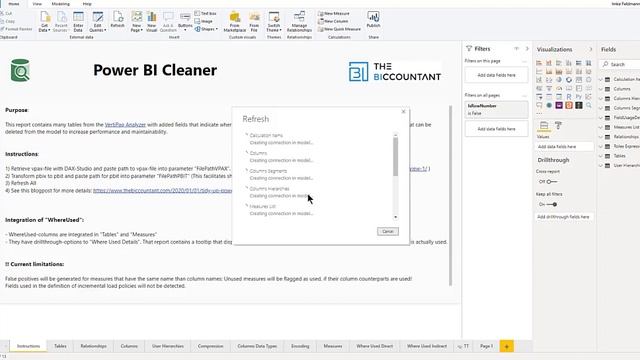Create a New Column

[333, 21]
